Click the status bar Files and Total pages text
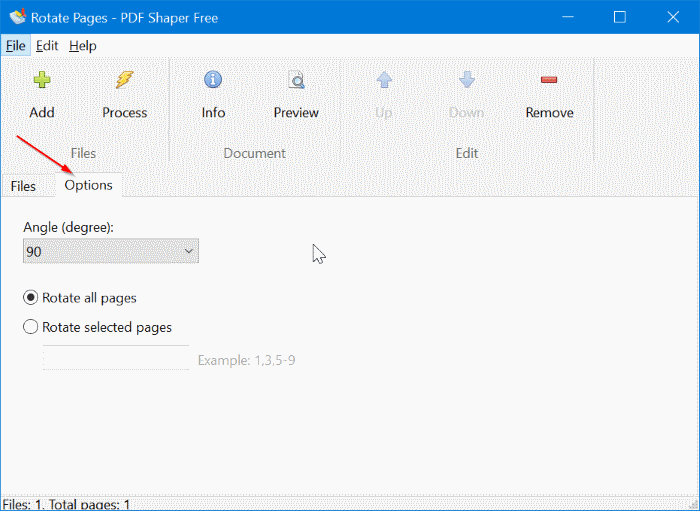The height and width of the screenshot is (511, 700). (66, 505)
